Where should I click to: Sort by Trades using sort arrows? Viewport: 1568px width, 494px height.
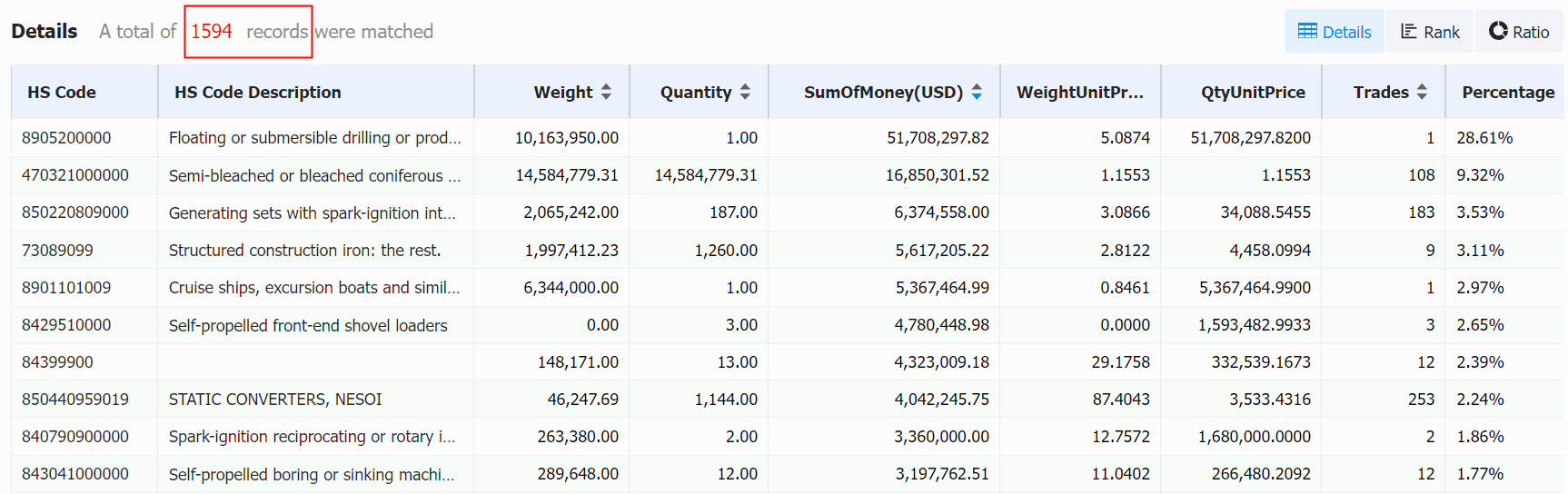click(1422, 92)
